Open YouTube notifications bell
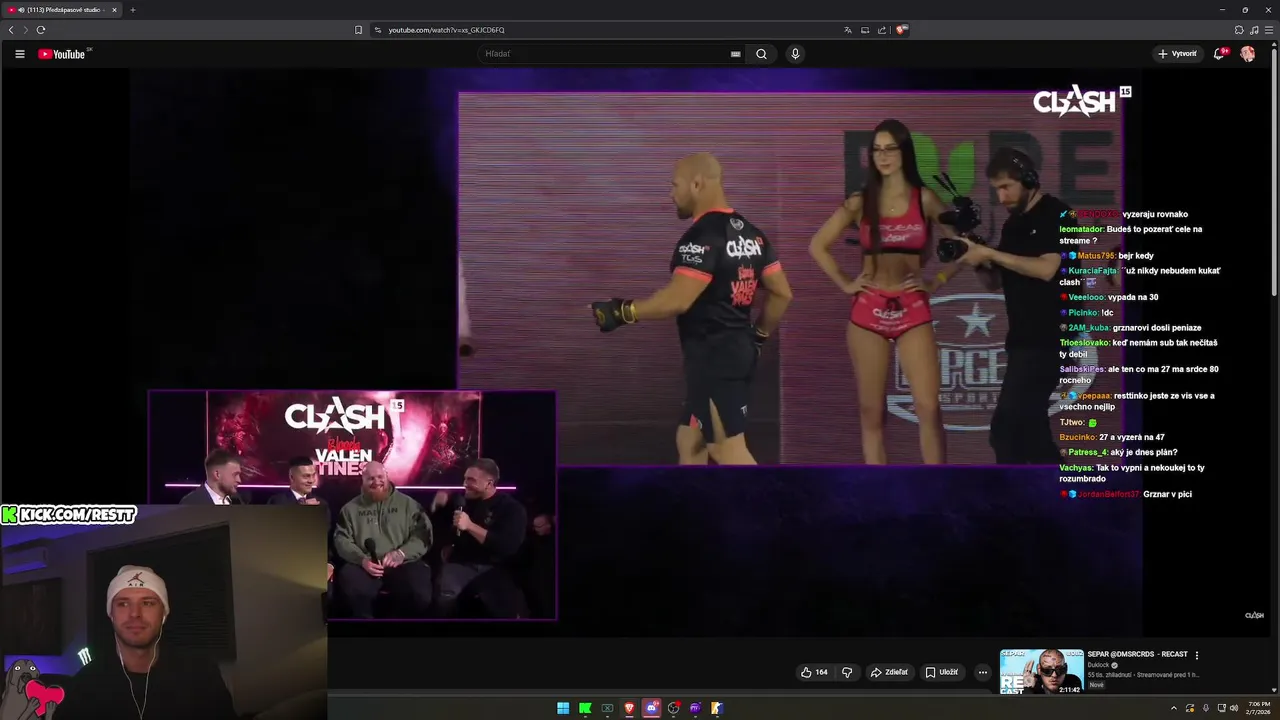Screen dimensions: 1280x720 coord(1219,54)
